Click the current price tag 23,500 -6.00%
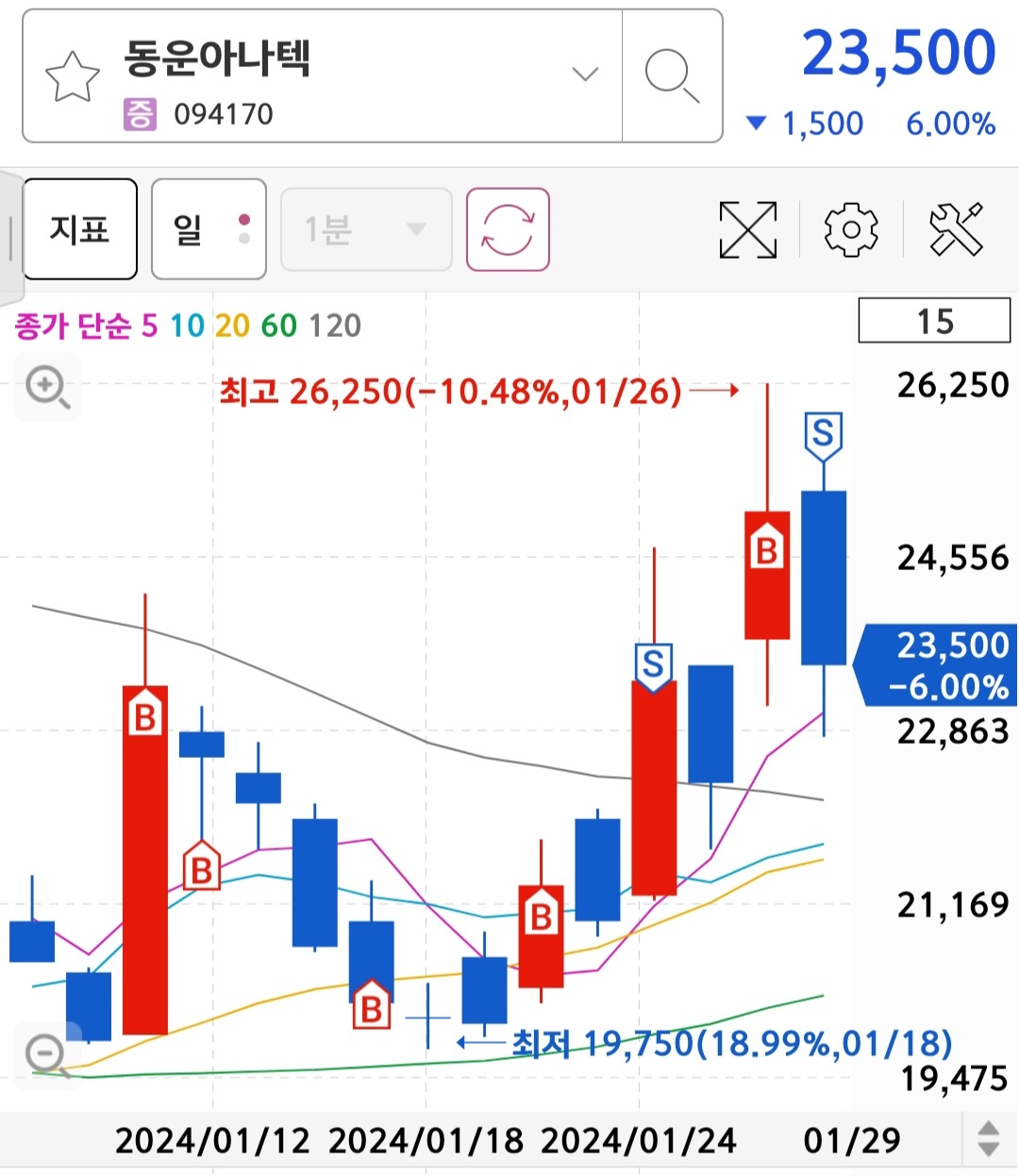Viewport: 1019px width, 1176px height. (x=936, y=665)
